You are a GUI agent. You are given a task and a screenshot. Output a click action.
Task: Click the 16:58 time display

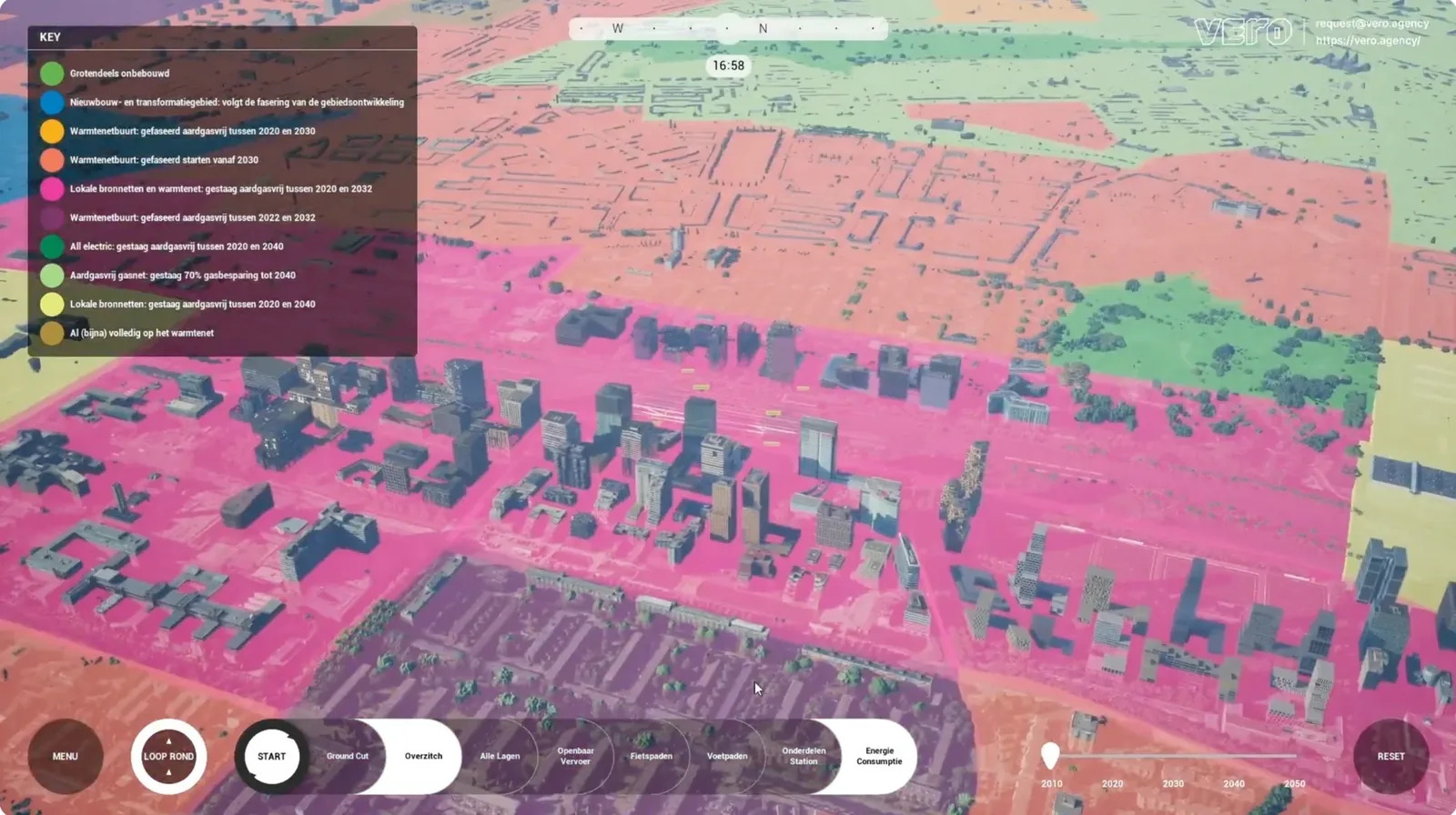pos(728,65)
